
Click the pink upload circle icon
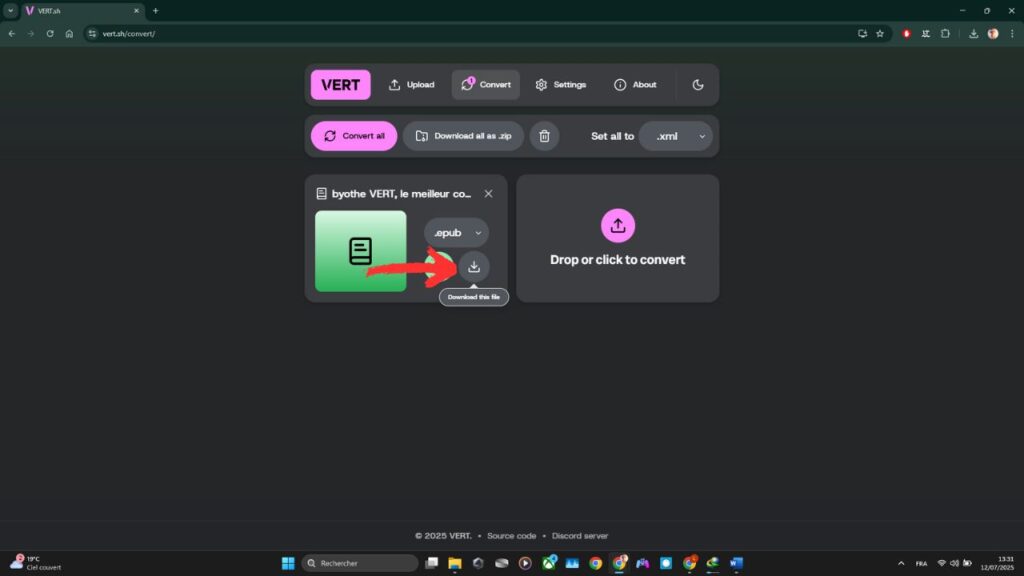618,225
